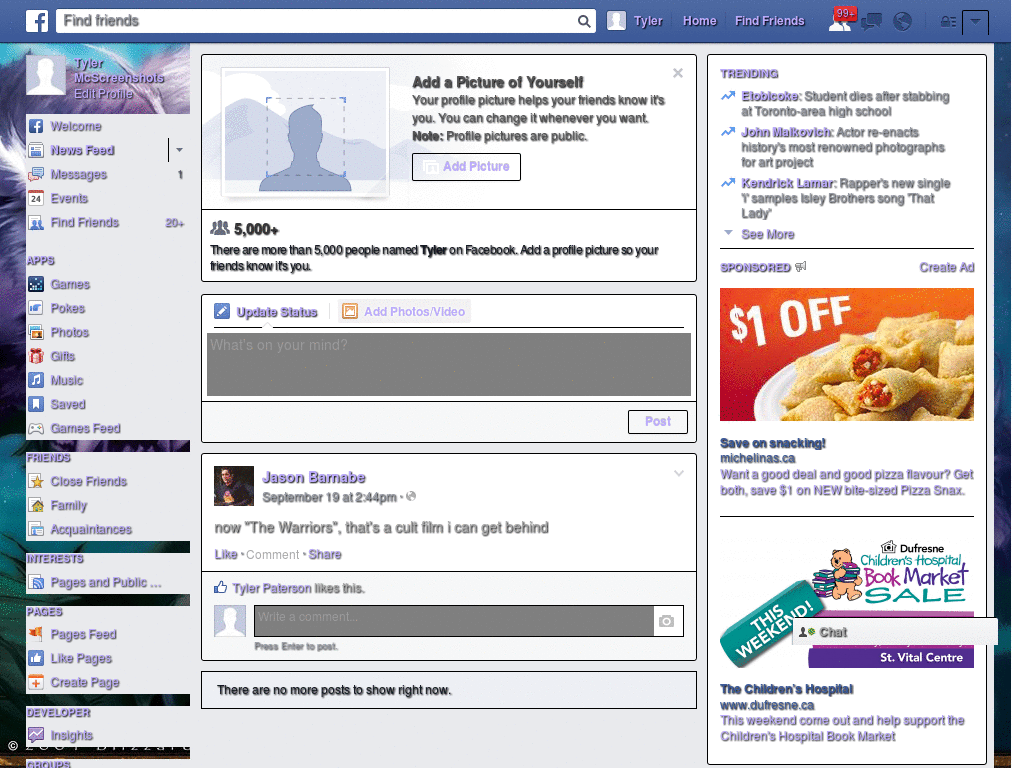Click Comment link under the post
The height and width of the screenshot is (768, 1024).
click(x=272, y=554)
